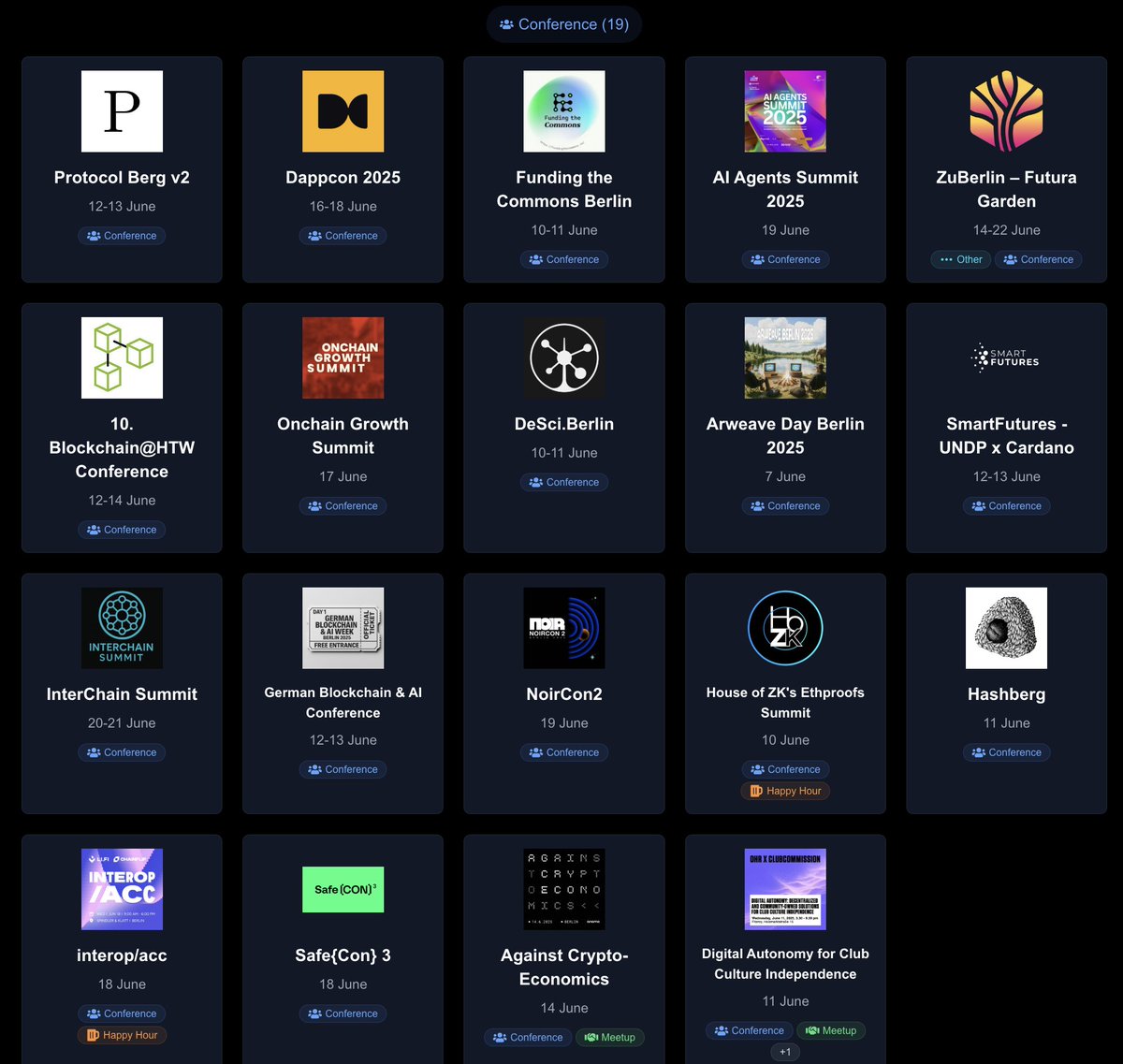
Task: Click Conference tag on NoirCon2 card
Action: pos(564,752)
